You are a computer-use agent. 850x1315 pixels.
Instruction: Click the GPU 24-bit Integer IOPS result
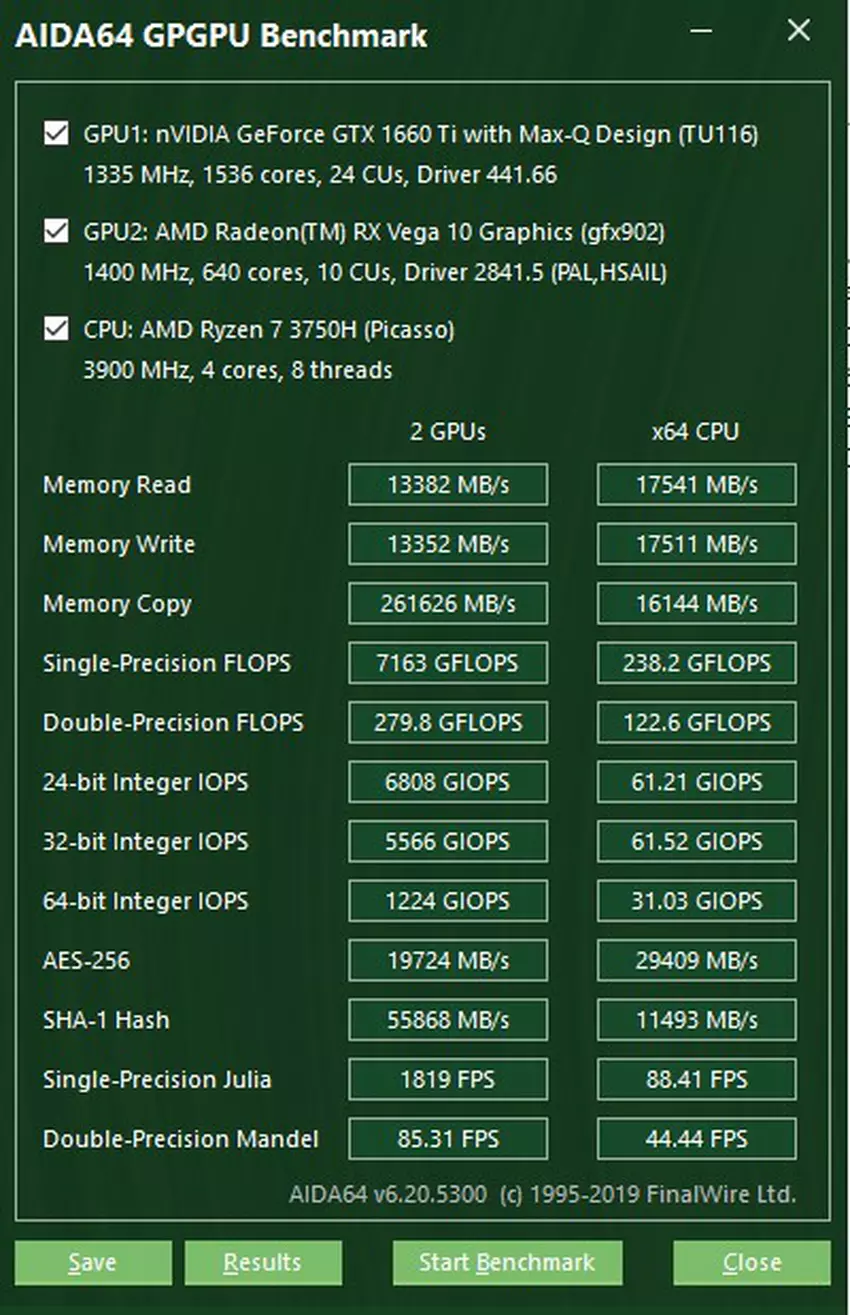[x=448, y=782]
